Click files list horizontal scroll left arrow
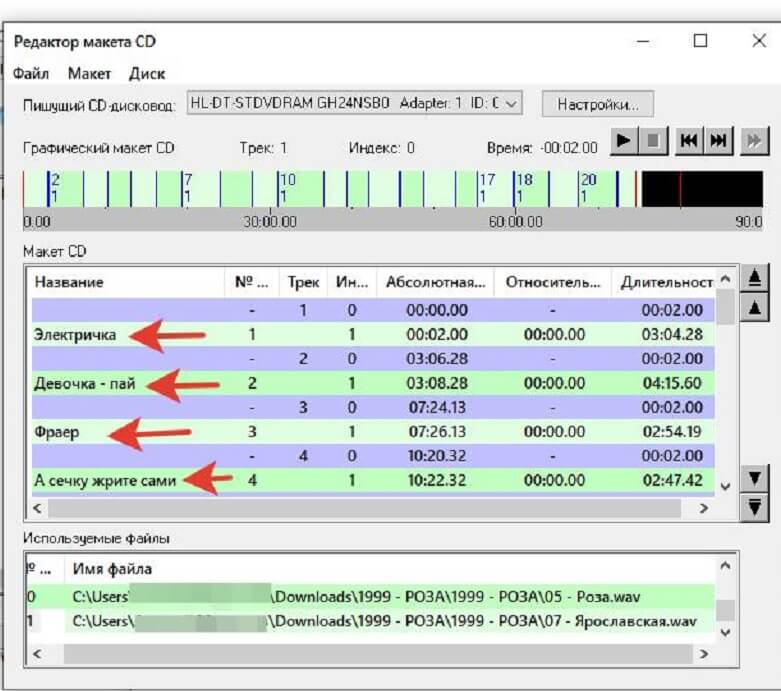The height and width of the screenshot is (691, 781). pyautogui.click(x=37, y=654)
